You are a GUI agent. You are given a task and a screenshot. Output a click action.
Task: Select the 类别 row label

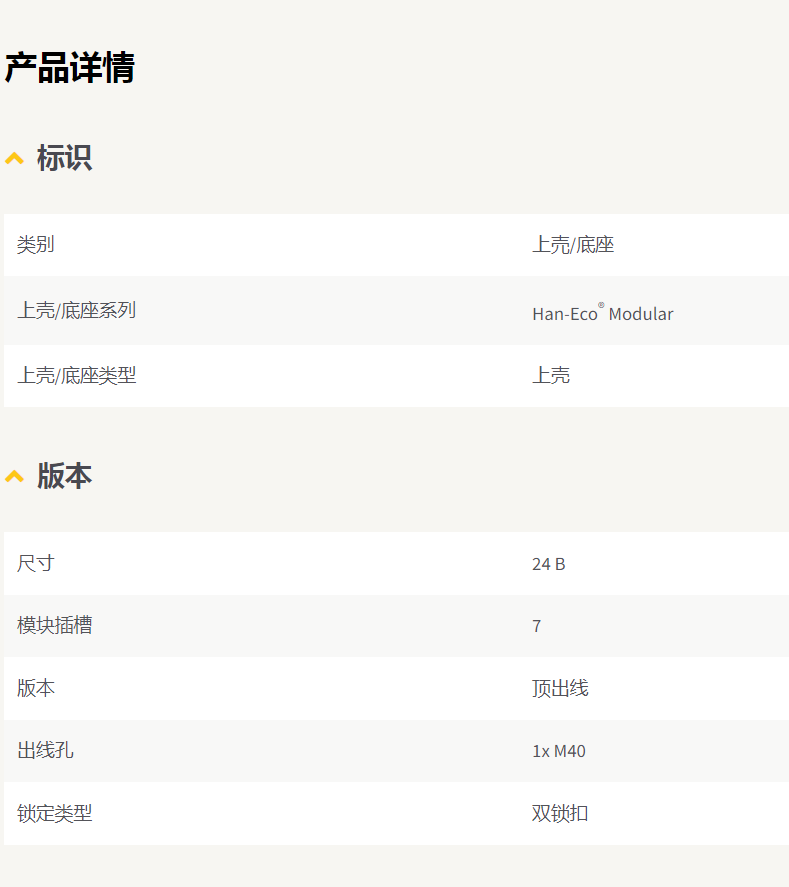click(x=36, y=245)
